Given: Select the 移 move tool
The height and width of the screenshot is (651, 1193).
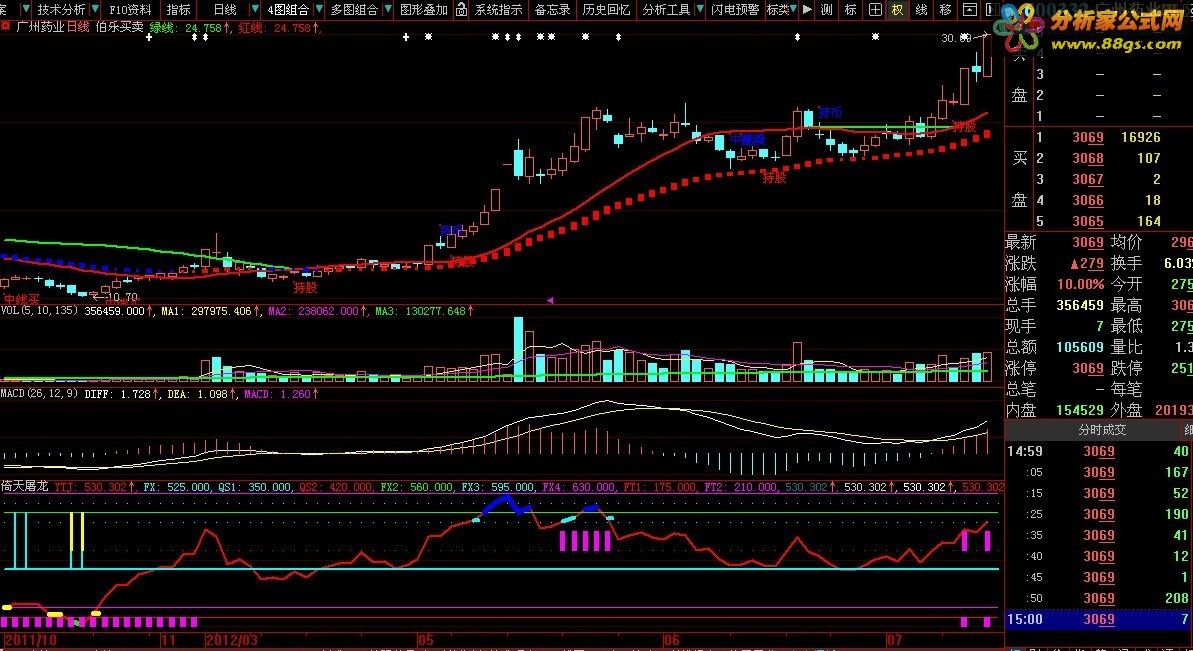Looking at the screenshot, I should coord(946,10).
